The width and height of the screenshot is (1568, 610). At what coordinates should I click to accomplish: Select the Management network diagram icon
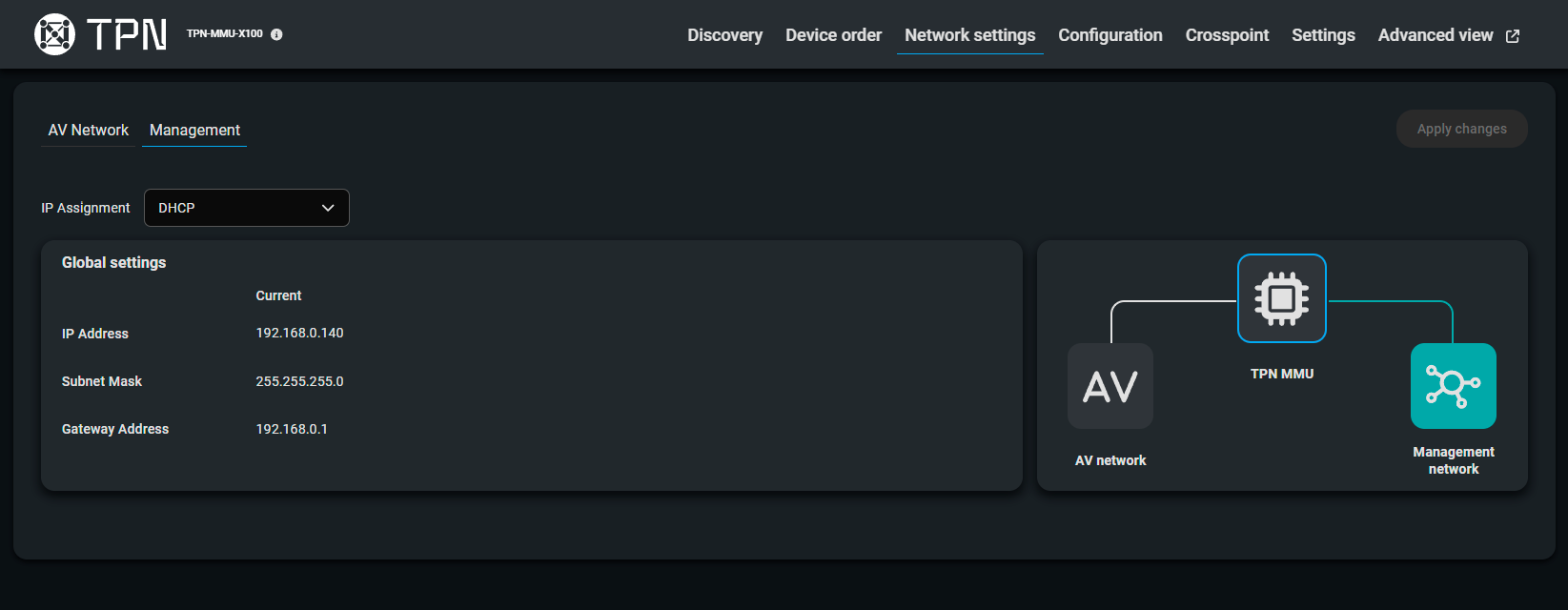coord(1454,386)
